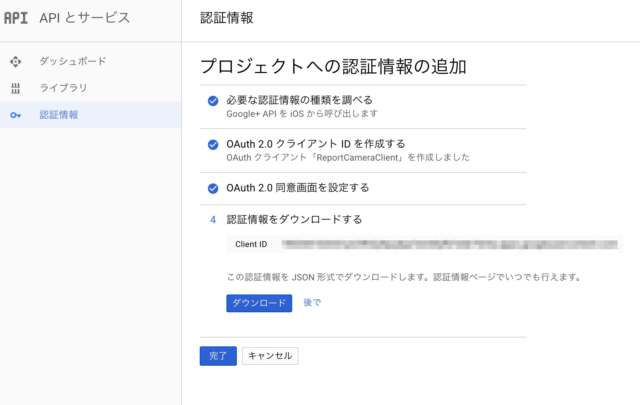Click the key credentials icon
This screenshot has width=640, height=405.
coord(16,115)
